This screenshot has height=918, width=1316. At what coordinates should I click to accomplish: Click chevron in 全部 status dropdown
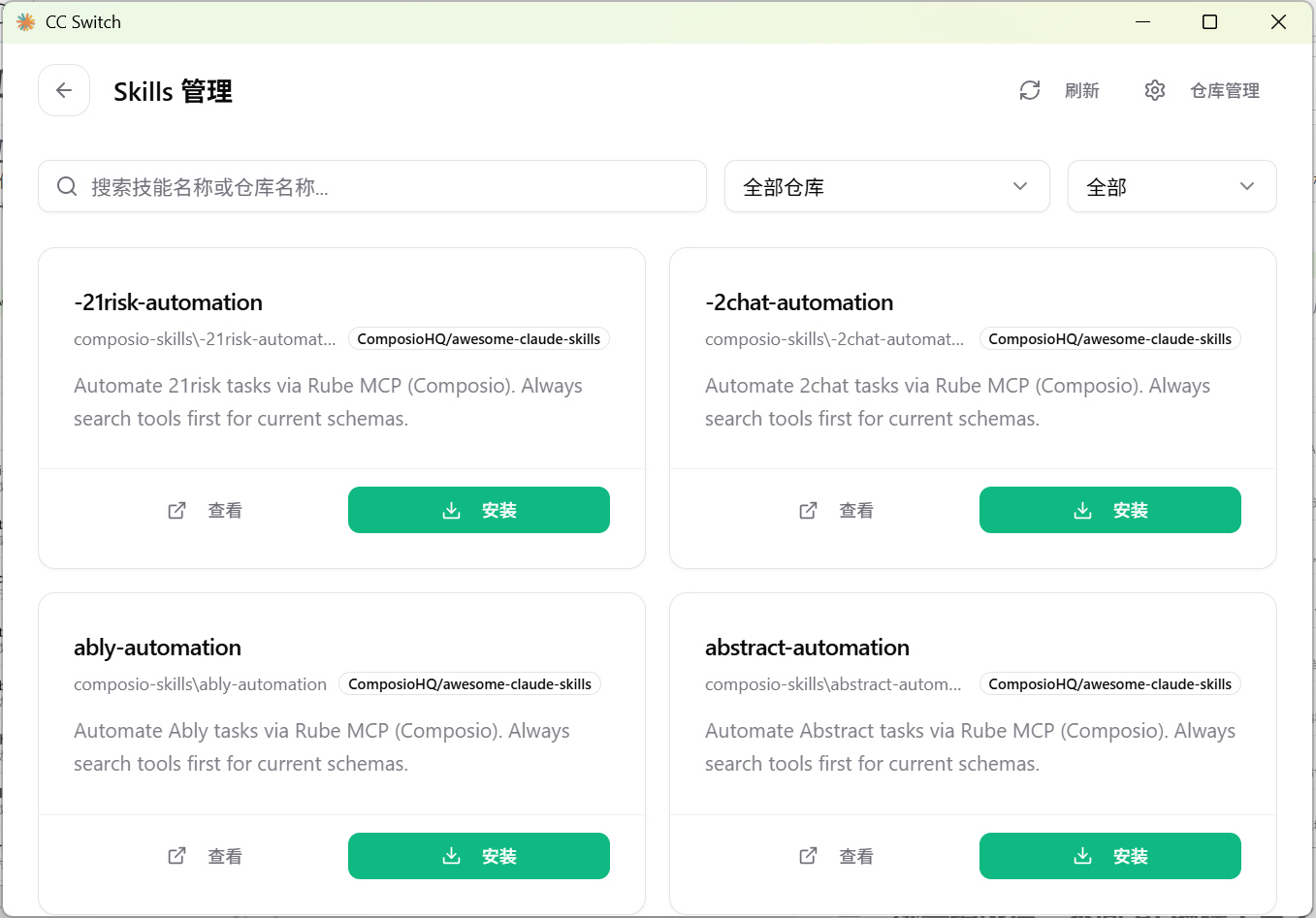coord(1247,186)
